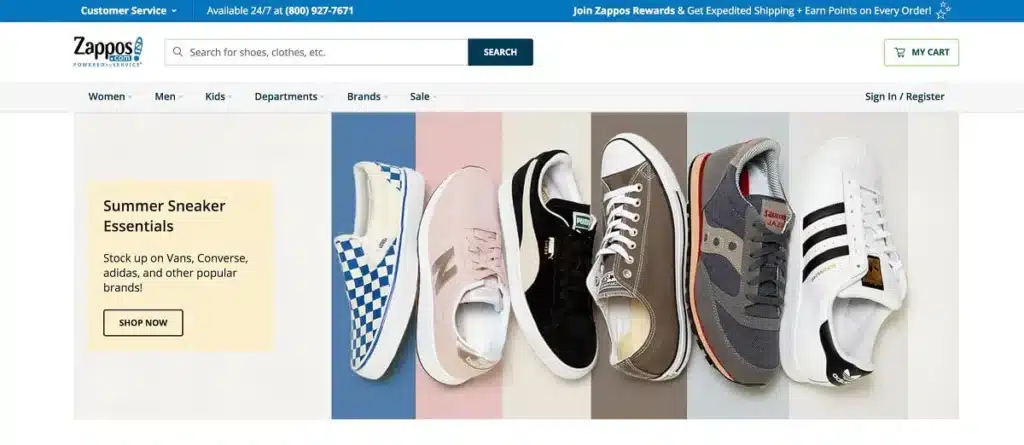Click the magnifying glass icon in search bar
The width and height of the screenshot is (1024, 445).
point(178,52)
